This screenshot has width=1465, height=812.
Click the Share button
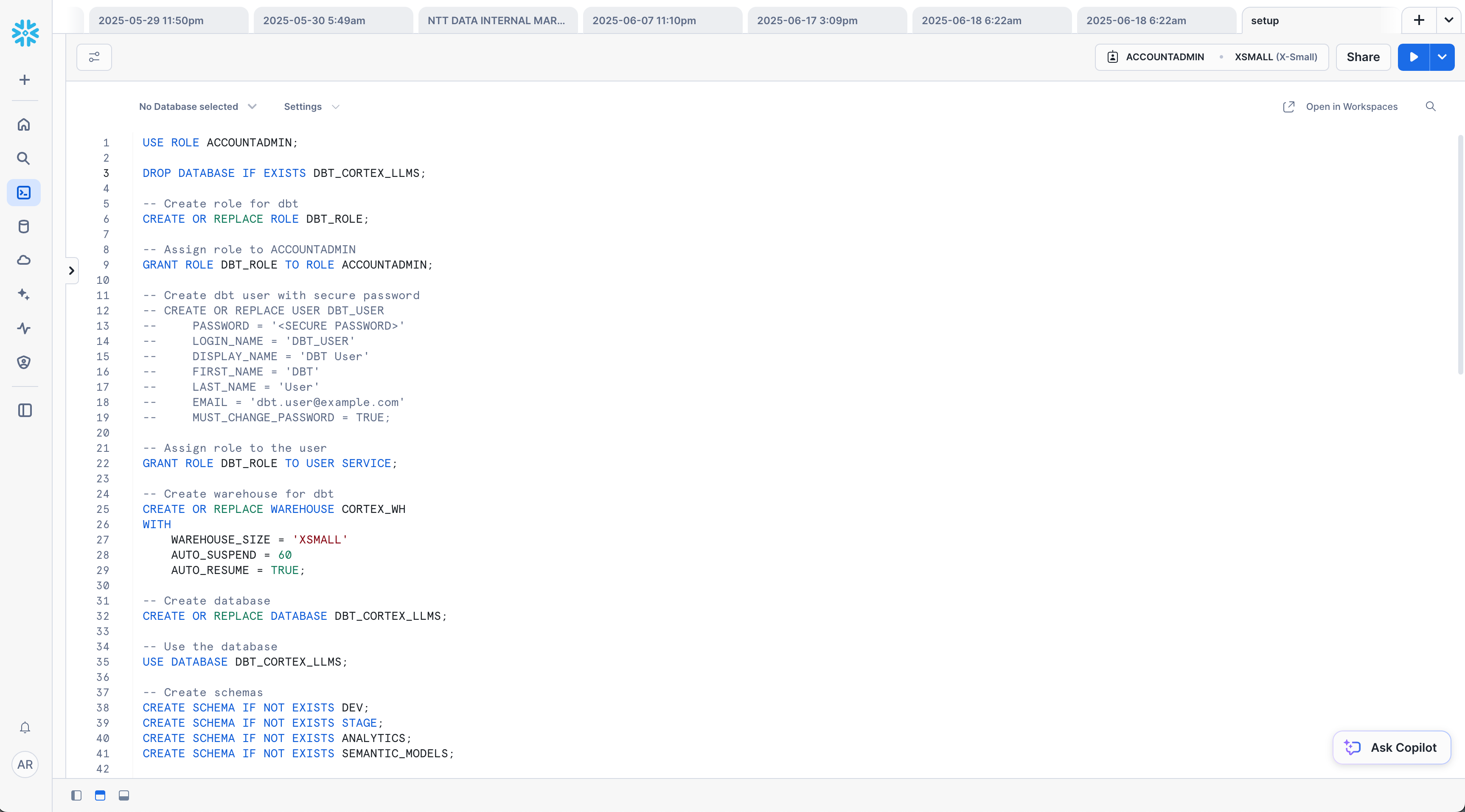(x=1363, y=57)
